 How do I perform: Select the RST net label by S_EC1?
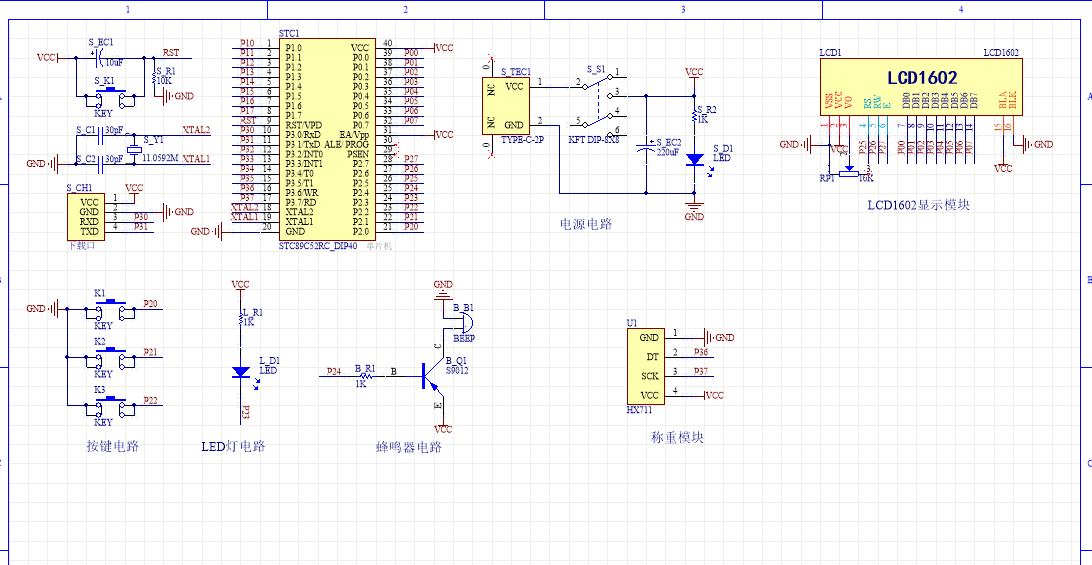(171, 53)
